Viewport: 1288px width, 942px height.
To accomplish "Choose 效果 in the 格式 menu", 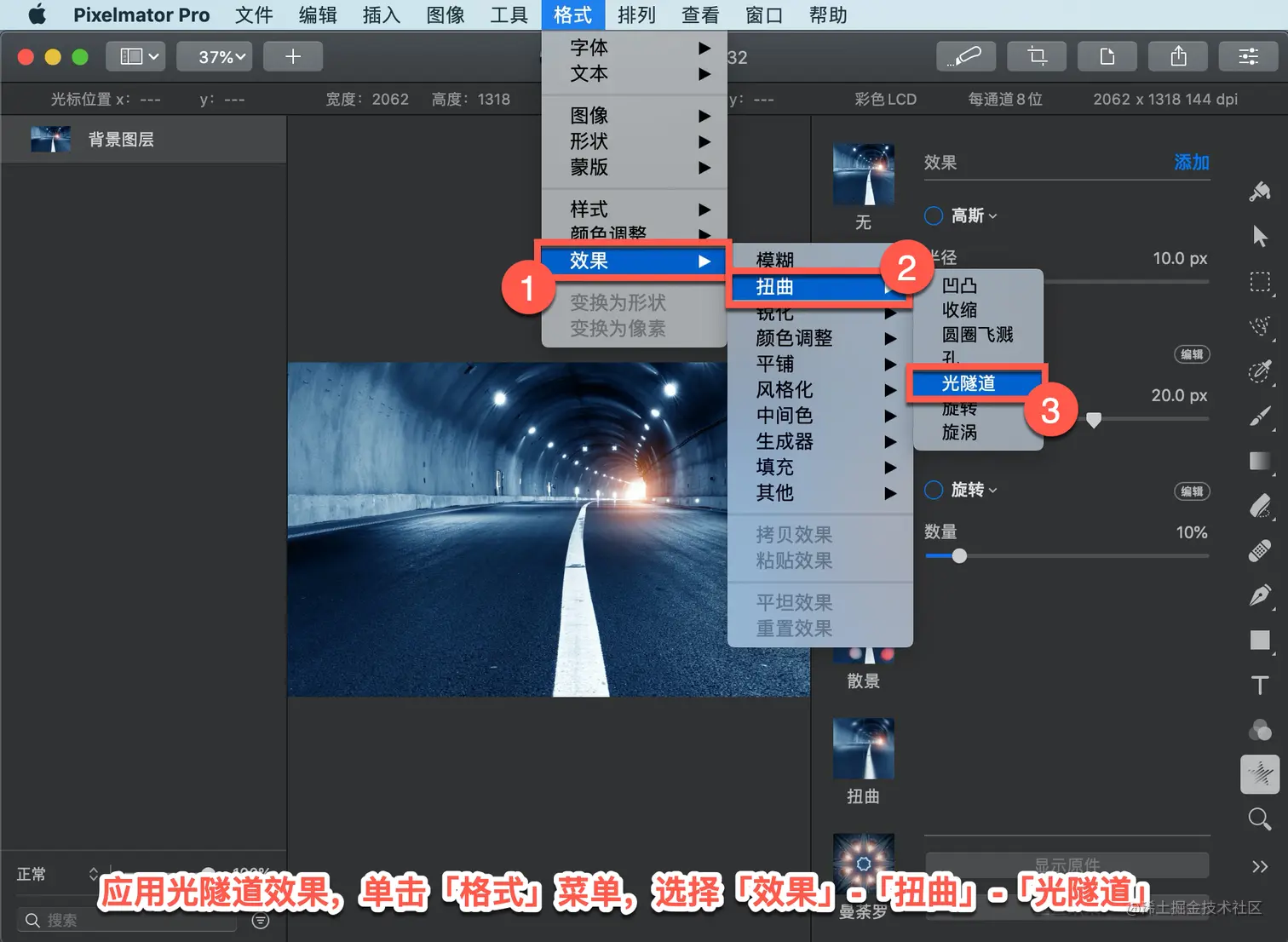I will tap(635, 261).
